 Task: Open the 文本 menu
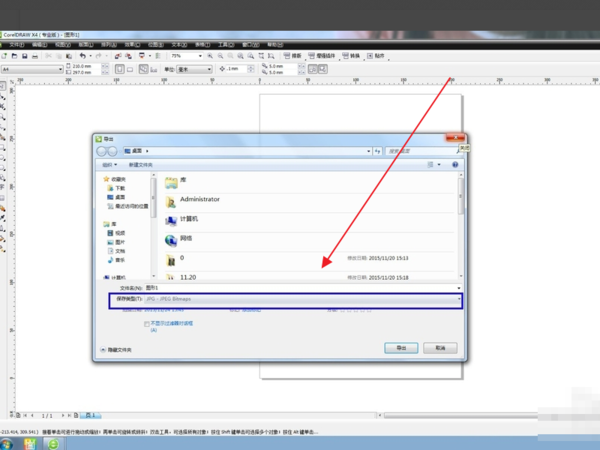[179, 45]
